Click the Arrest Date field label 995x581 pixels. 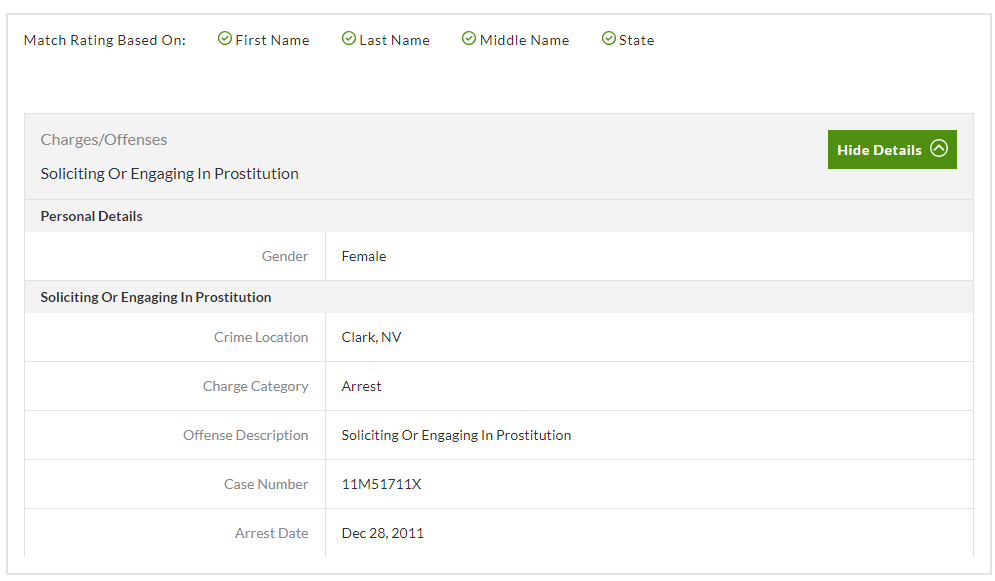pyautogui.click(x=271, y=534)
